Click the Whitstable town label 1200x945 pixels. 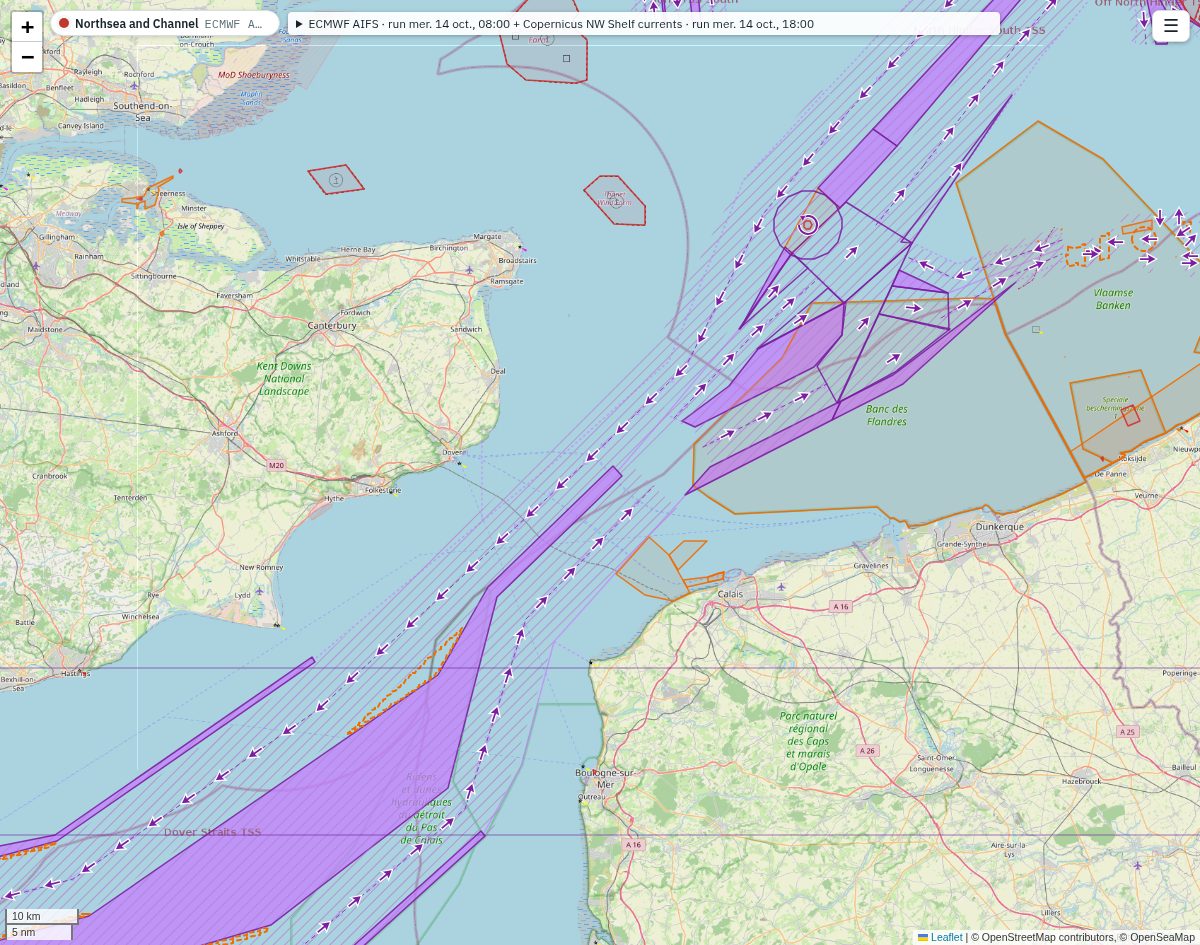tap(303, 258)
